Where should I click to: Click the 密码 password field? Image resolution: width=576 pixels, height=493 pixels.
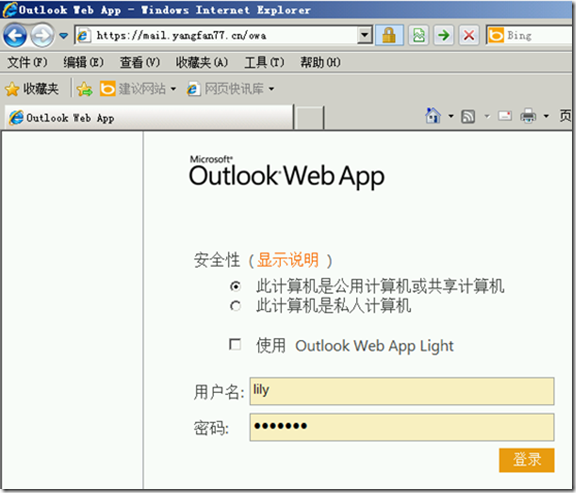click(402, 427)
